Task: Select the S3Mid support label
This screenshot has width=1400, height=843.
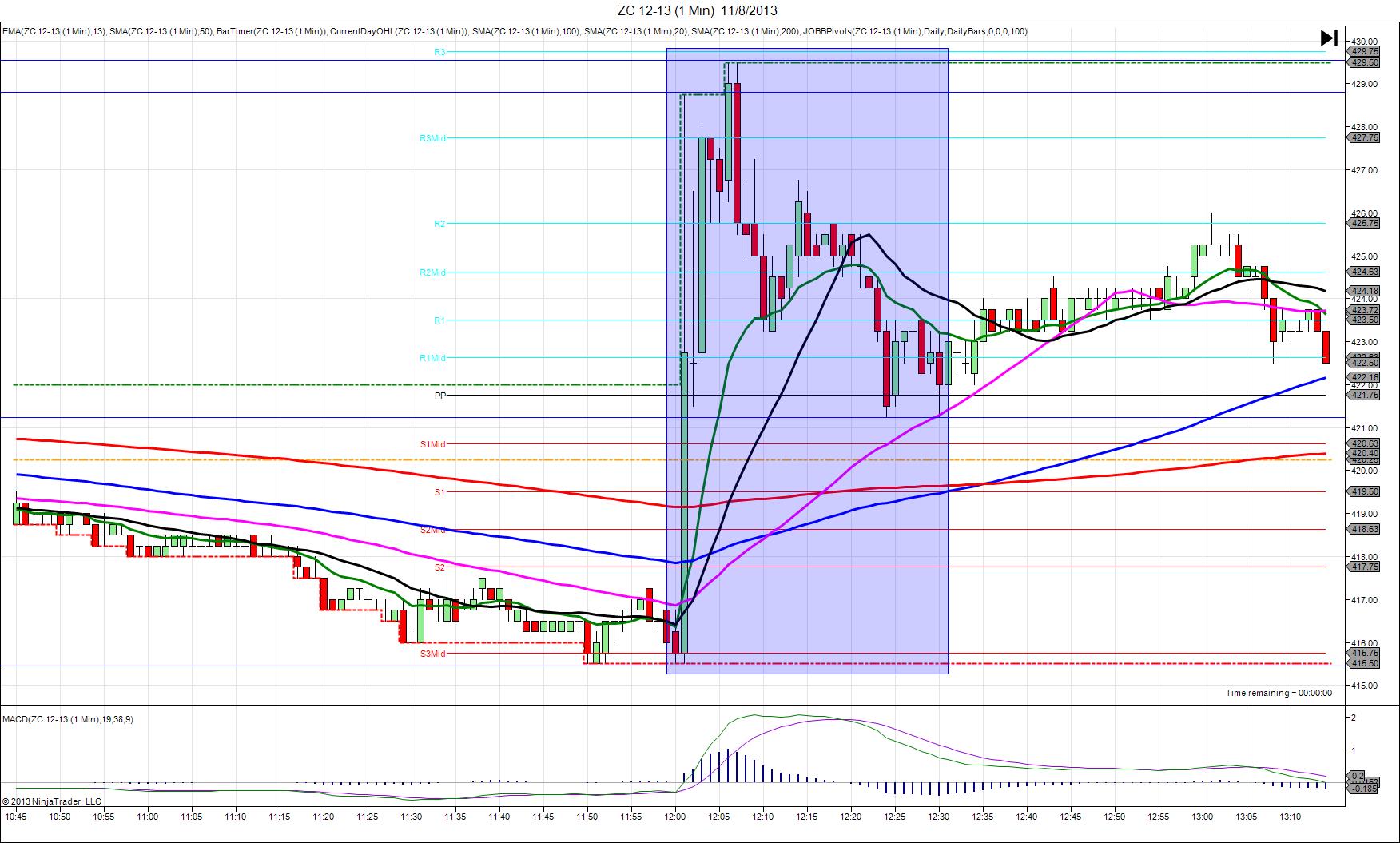Action: pyautogui.click(x=432, y=654)
